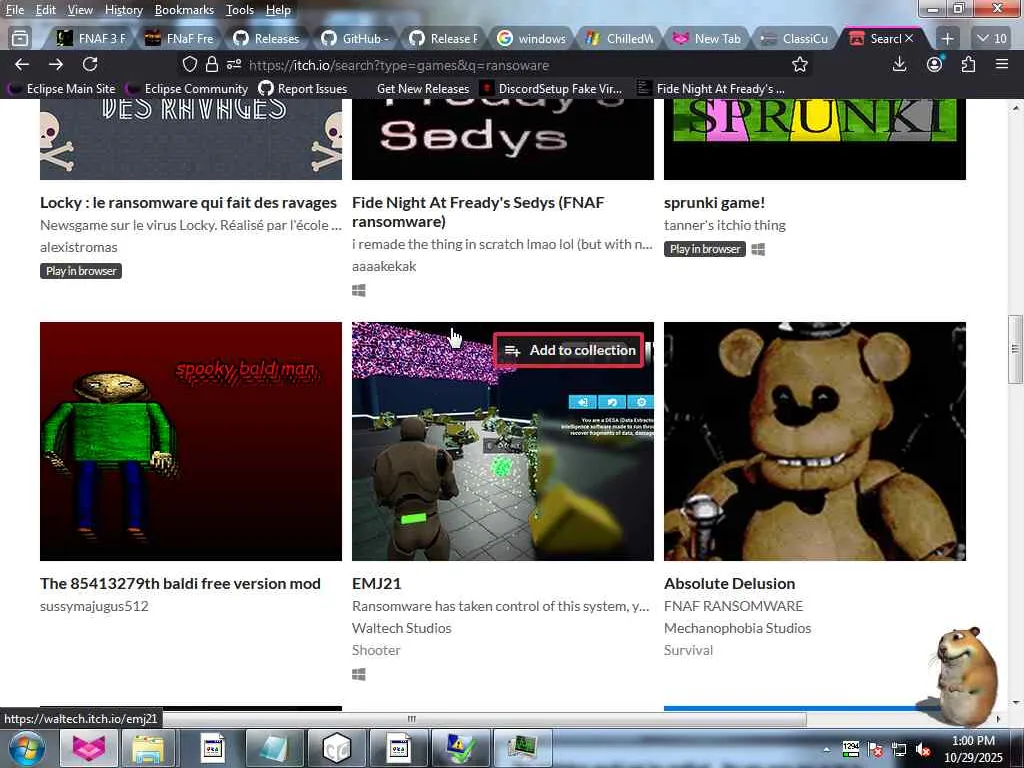Switch to the FNaF Fre tab
1024x768 pixels.
(x=179, y=39)
